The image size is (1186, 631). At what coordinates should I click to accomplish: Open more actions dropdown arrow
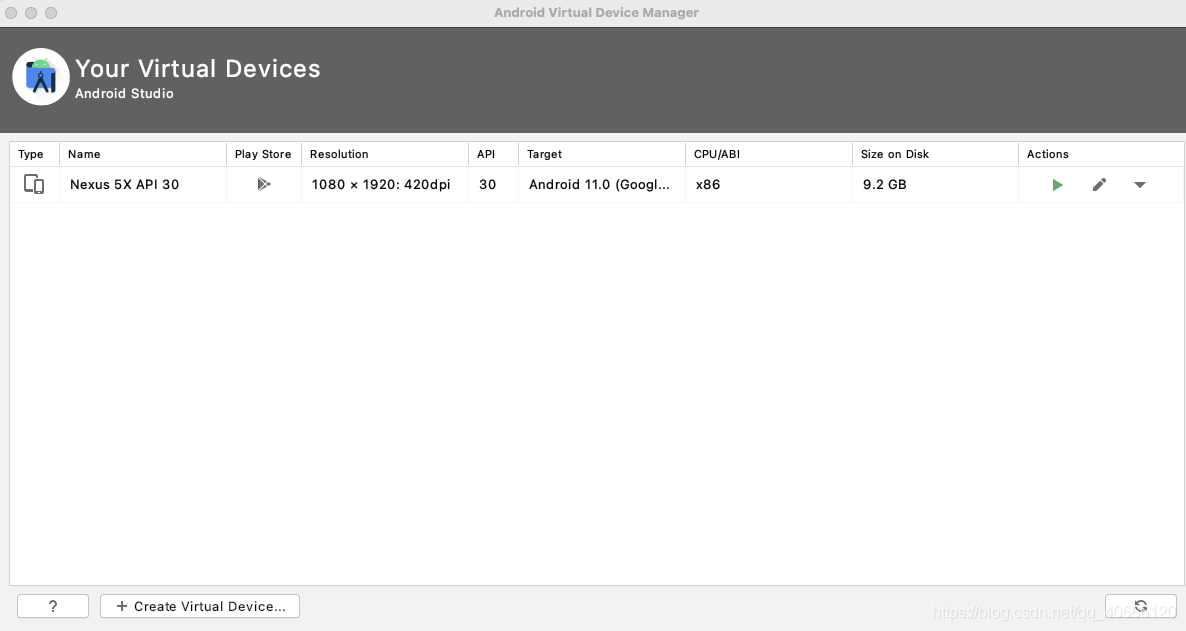[1140, 185]
